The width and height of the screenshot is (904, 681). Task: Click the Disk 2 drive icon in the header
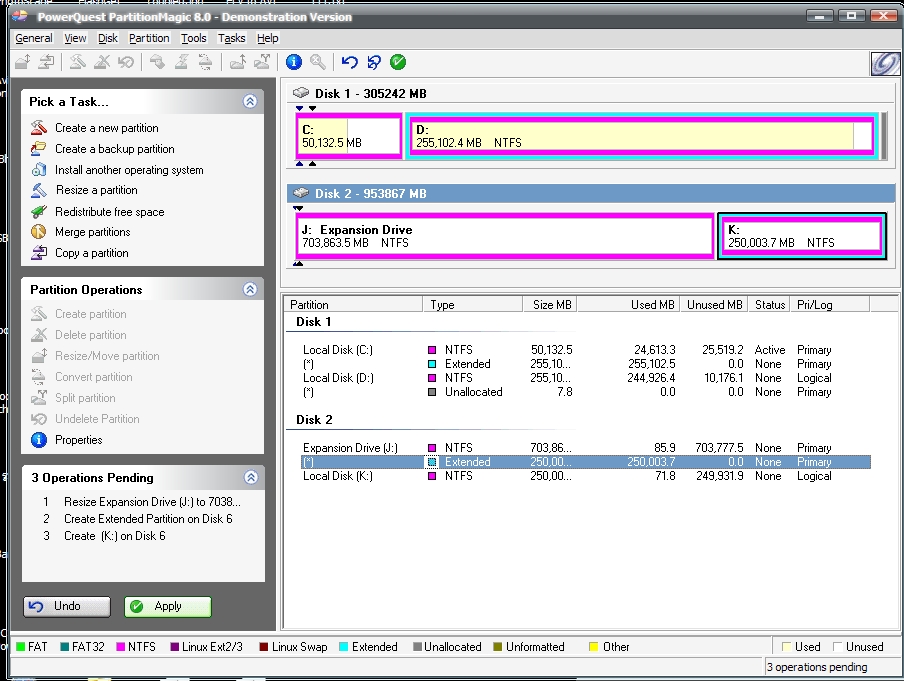(x=300, y=193)
